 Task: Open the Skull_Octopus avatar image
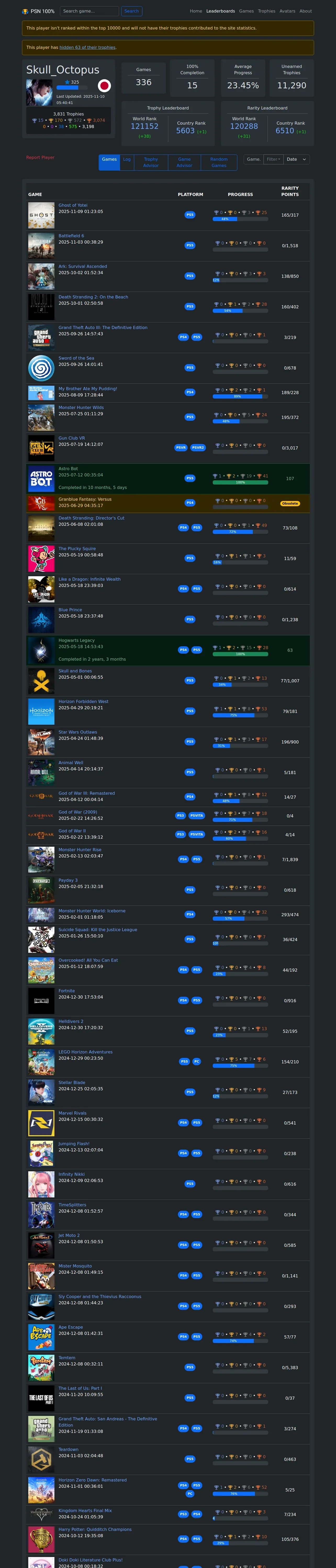(39, 93)
